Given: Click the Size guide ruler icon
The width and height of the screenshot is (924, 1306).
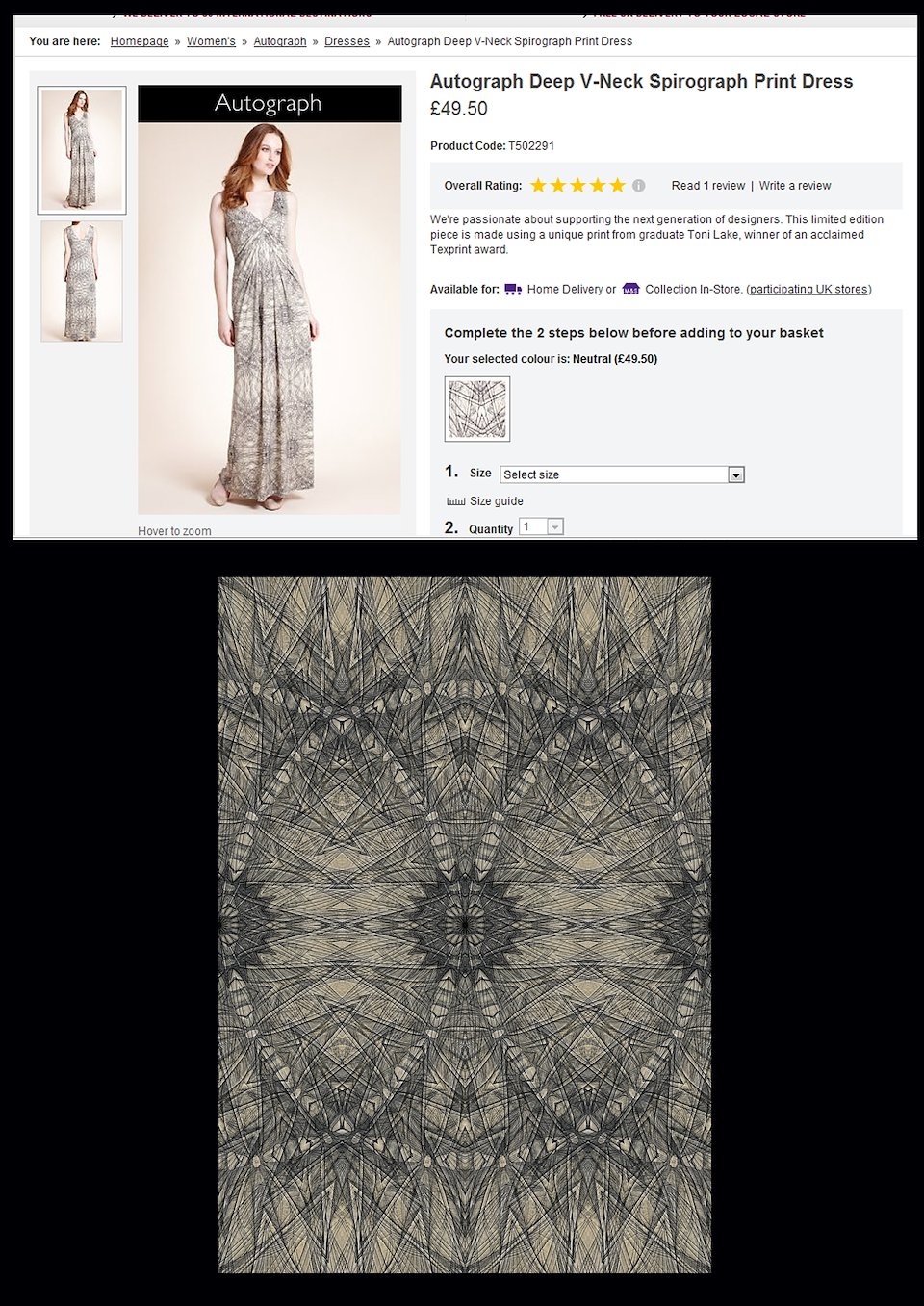Looking at the screenshot, I should pos(455,501).
